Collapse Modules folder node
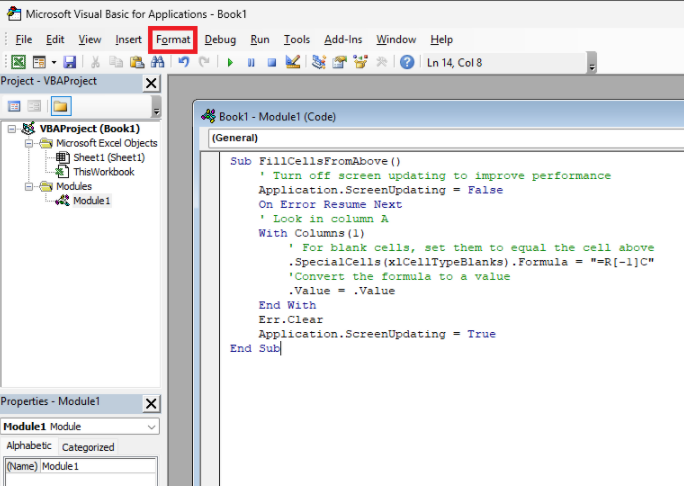This screenshot has width=684, height=486. tap(29, 186)
